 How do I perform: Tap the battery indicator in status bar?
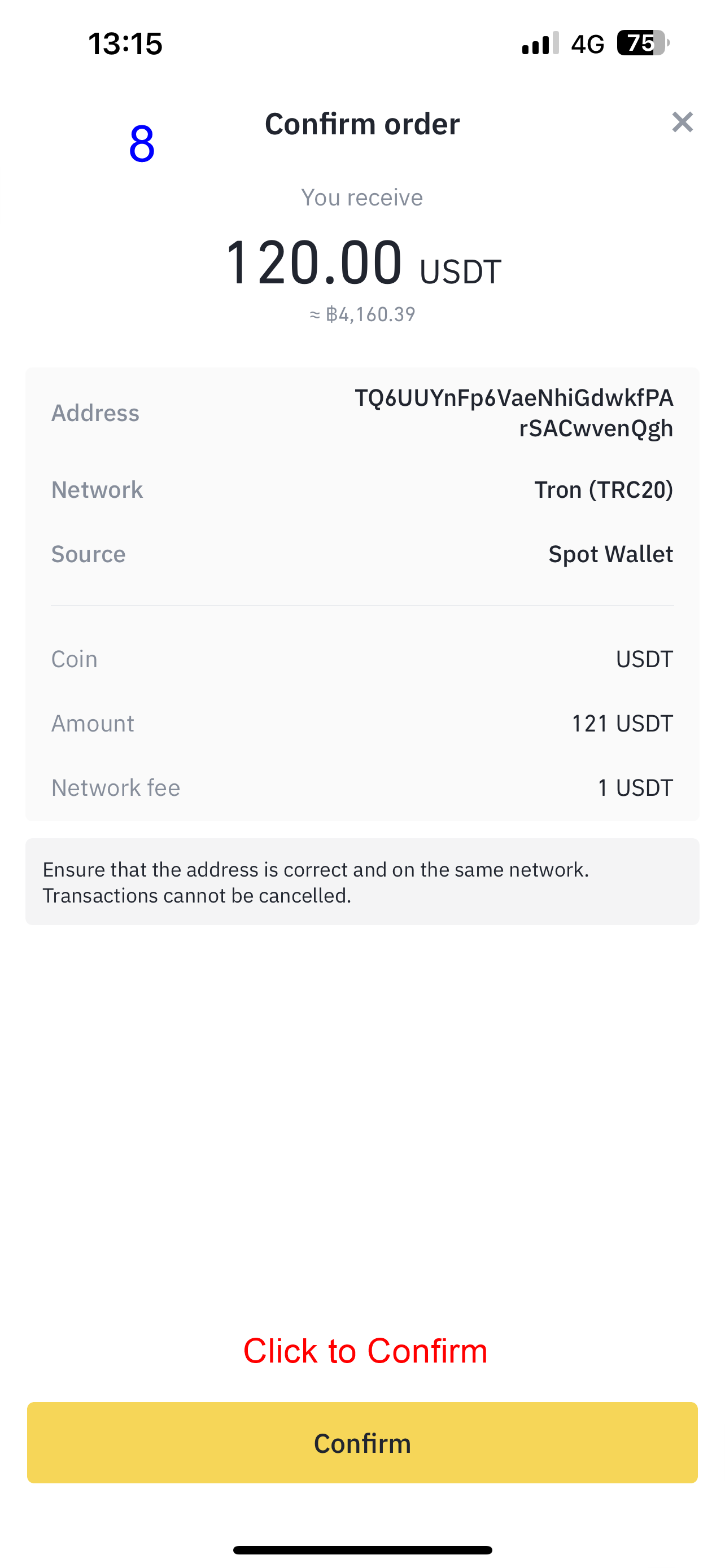tap(642, 43)
